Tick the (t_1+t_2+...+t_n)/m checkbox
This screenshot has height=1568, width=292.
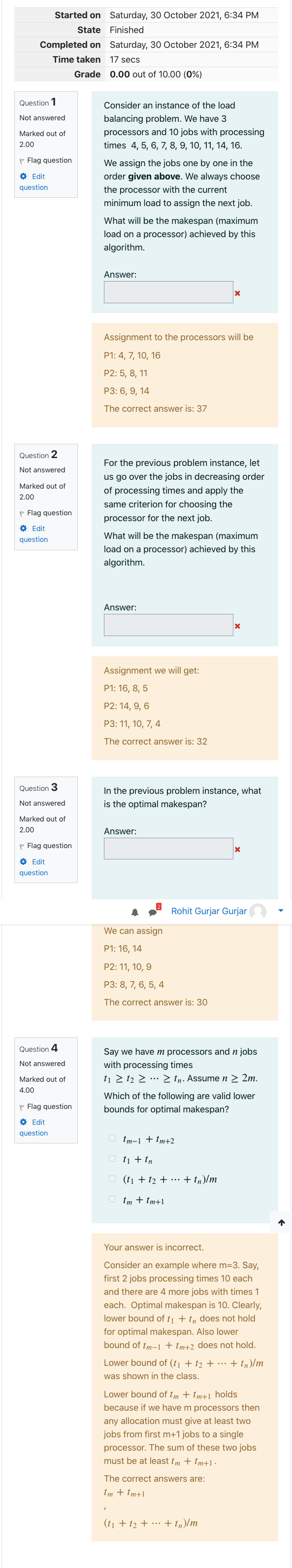(x=112, y=1178)
